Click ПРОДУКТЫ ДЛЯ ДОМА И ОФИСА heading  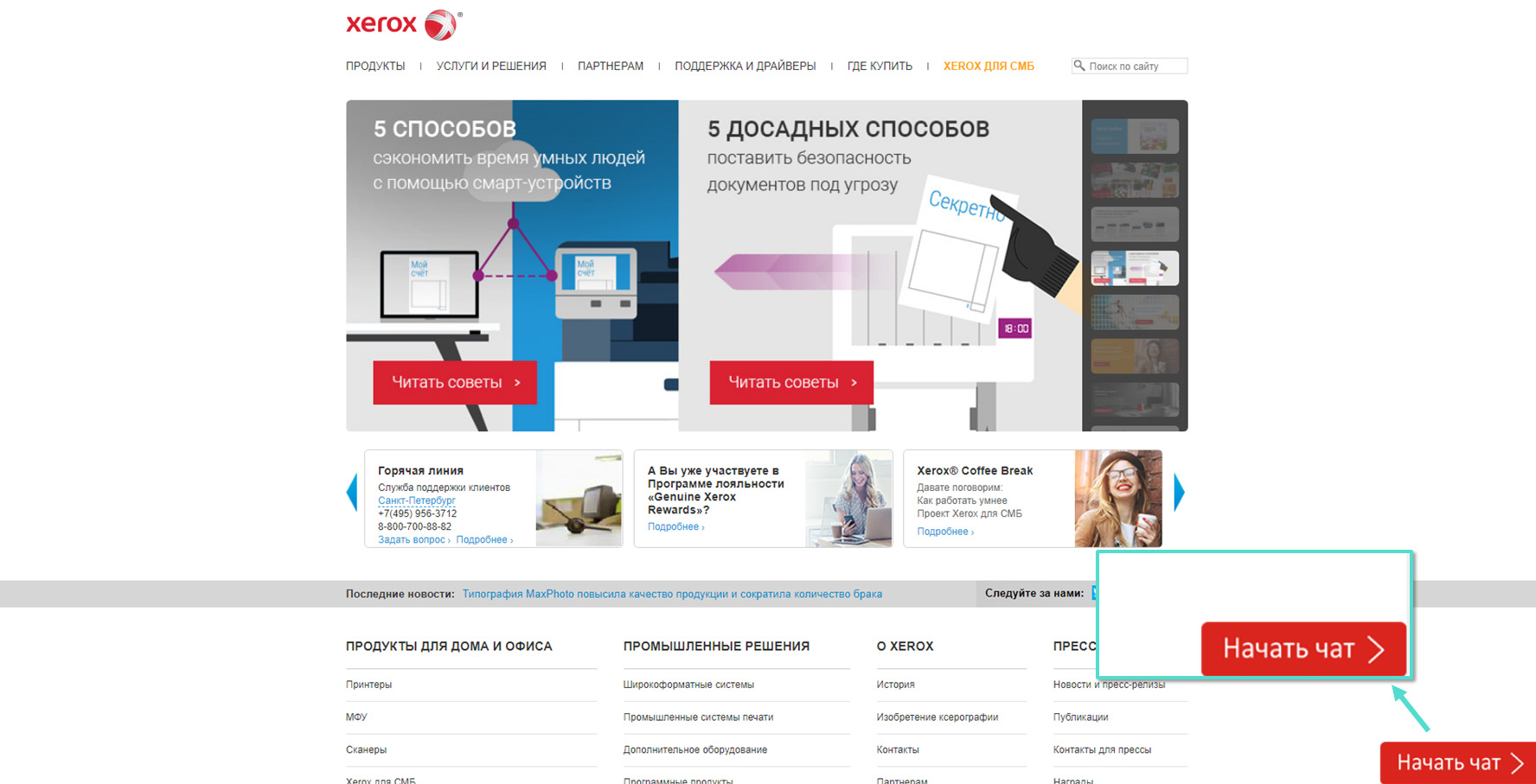[449, 647]
